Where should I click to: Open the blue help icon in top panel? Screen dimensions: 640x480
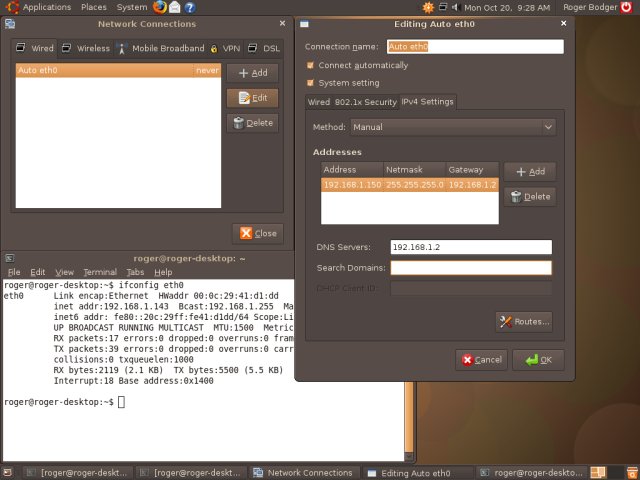pyautogui.click(x=190, y=7)
